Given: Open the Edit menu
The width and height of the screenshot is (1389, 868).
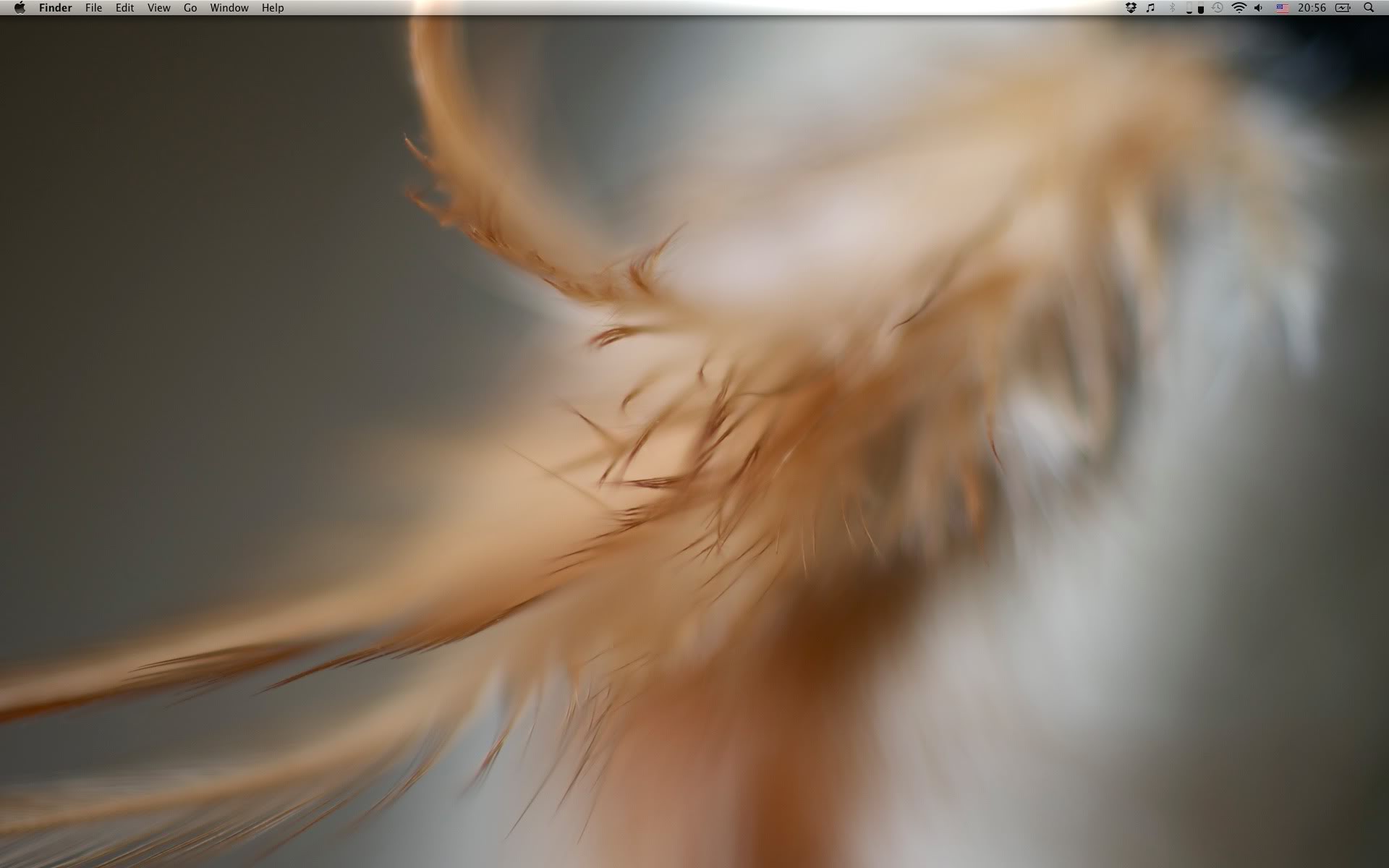Looking at the screenshot, I should [124, 8].
